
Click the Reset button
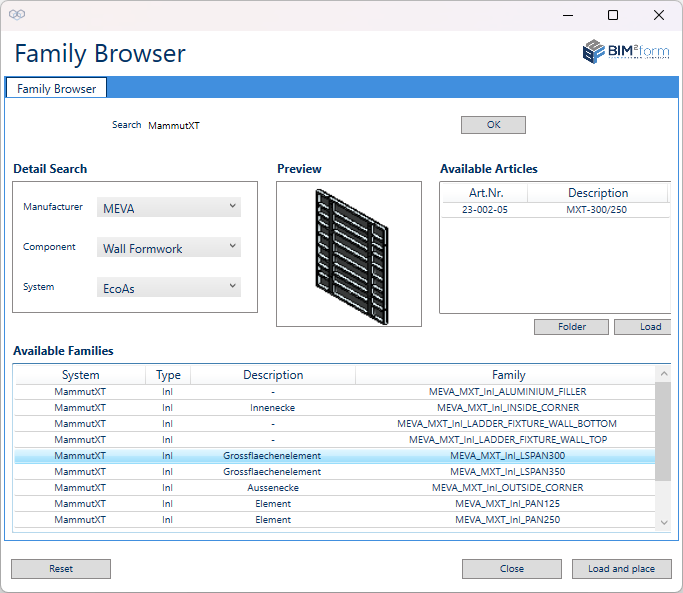point(61,569)
